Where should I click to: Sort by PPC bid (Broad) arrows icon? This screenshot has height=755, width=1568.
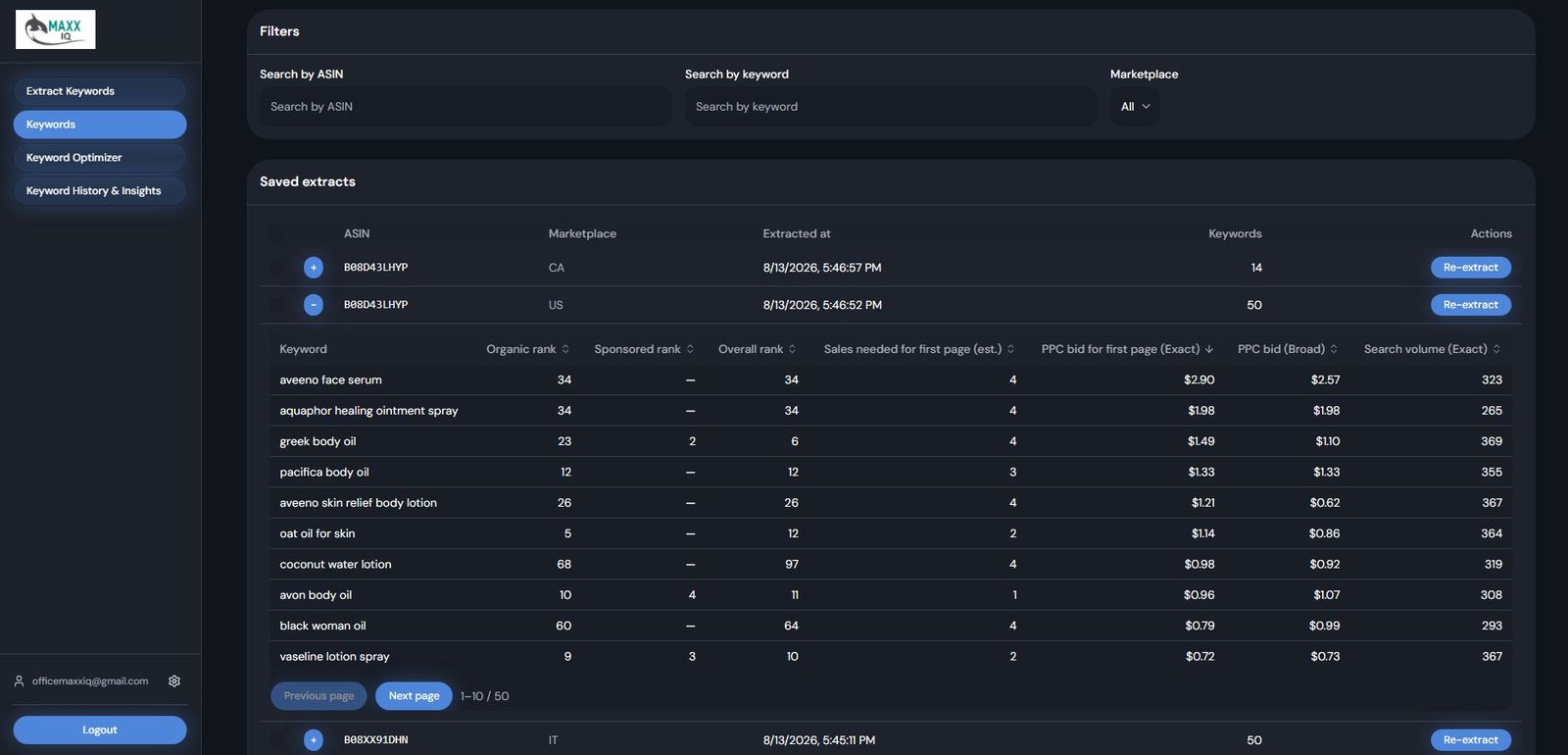pos(1334,349)
